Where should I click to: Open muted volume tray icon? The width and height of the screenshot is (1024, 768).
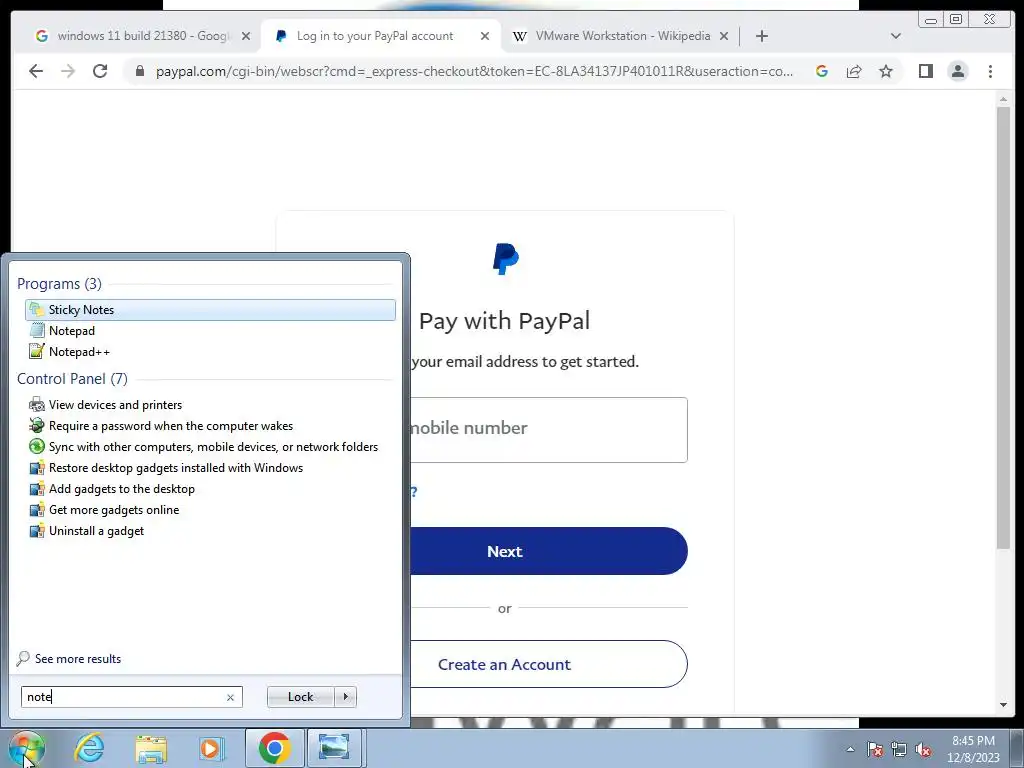pos(923,749)
